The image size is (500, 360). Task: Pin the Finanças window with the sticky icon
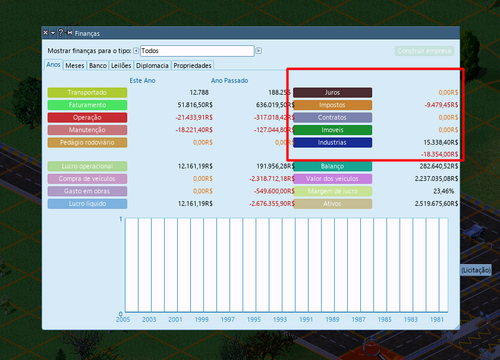(69, 33)
